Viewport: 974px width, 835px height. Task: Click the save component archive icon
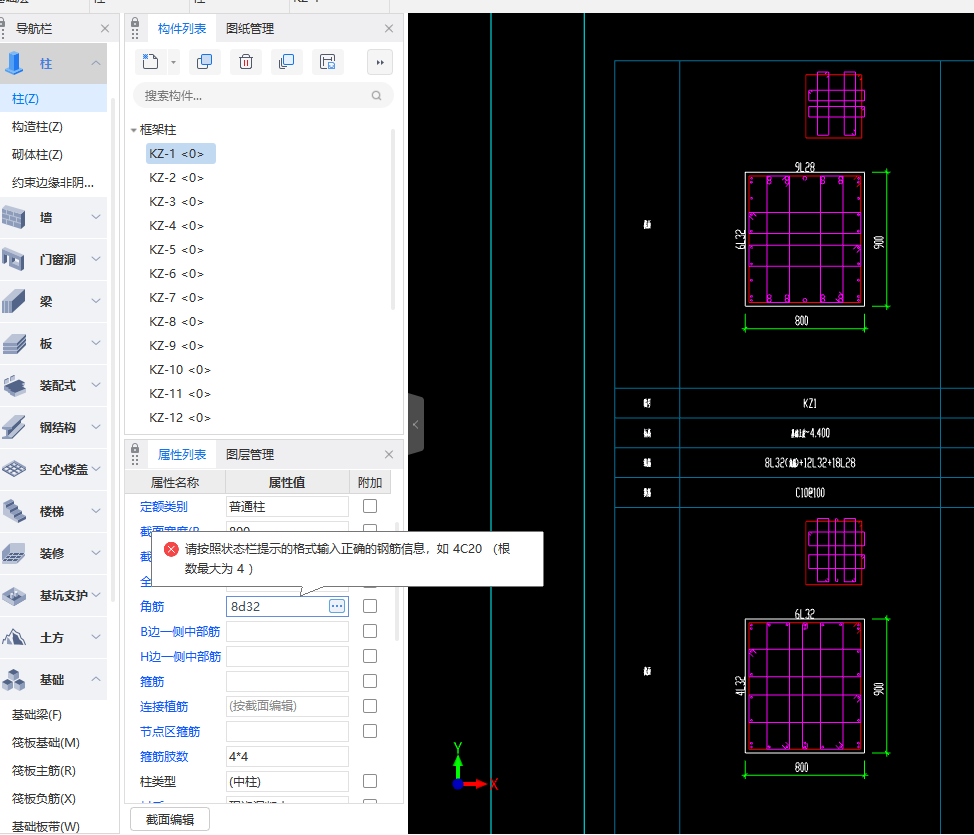pyautogui.click(x=327, y=62)
